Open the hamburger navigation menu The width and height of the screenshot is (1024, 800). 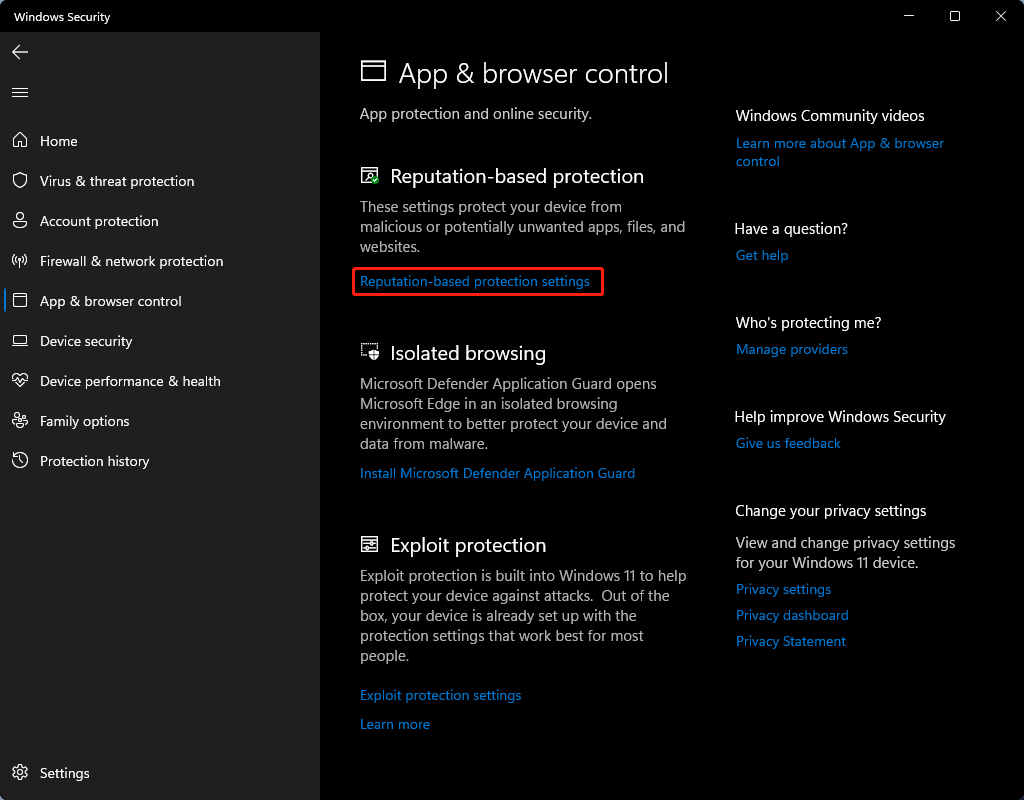click(x=20, y=92)
